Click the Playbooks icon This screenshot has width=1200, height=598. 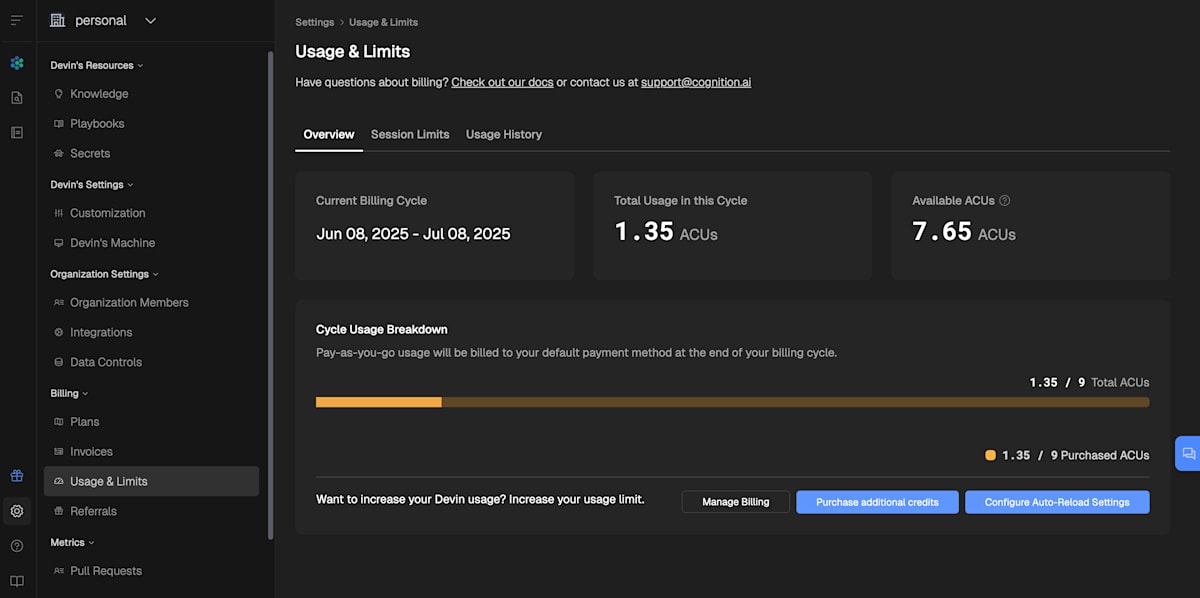point(59,124)
